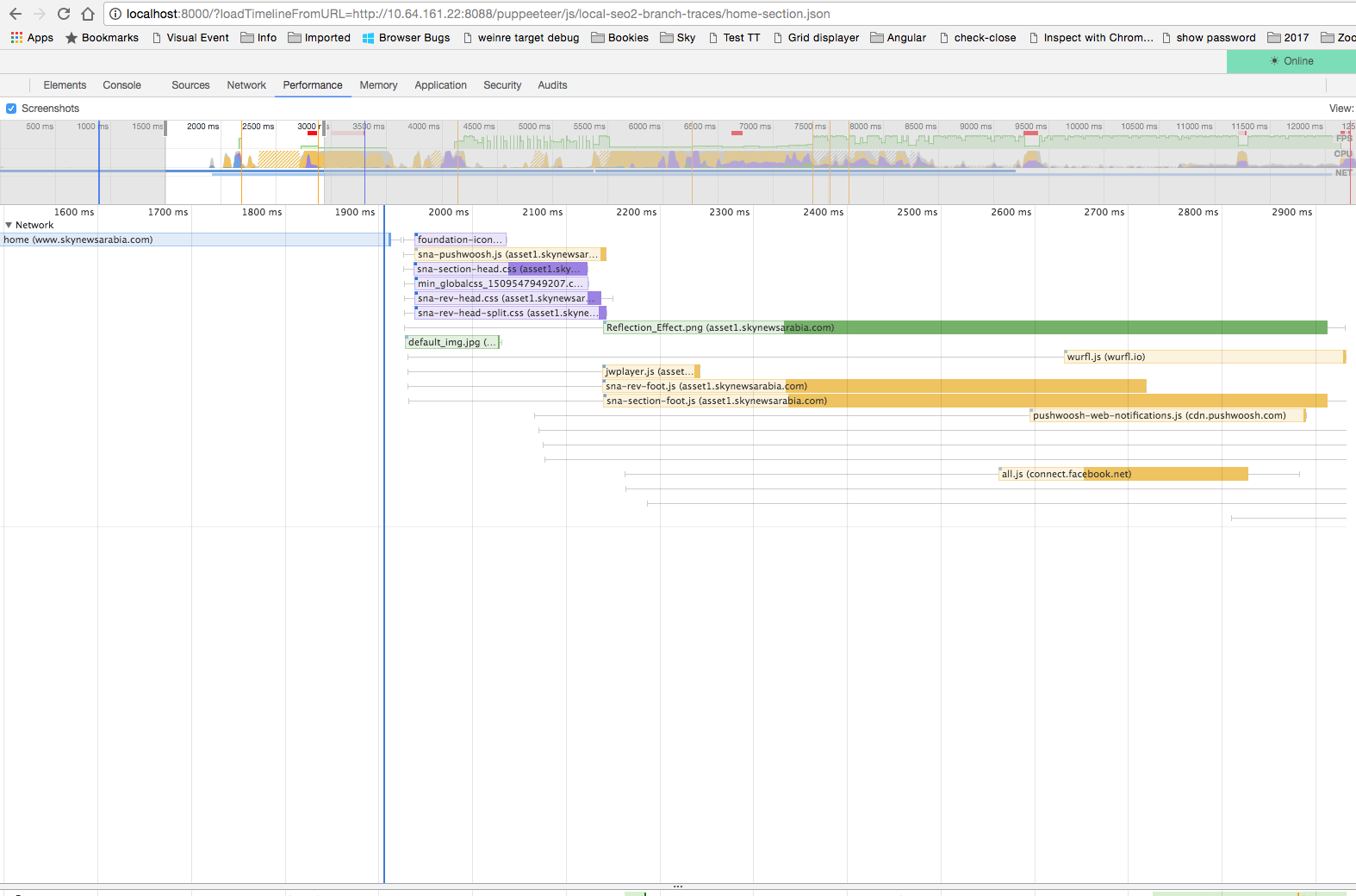The height and width of the screenshot is (896, 1356).
Task: Reload the page with refresh icon
Action: (64, 14)
